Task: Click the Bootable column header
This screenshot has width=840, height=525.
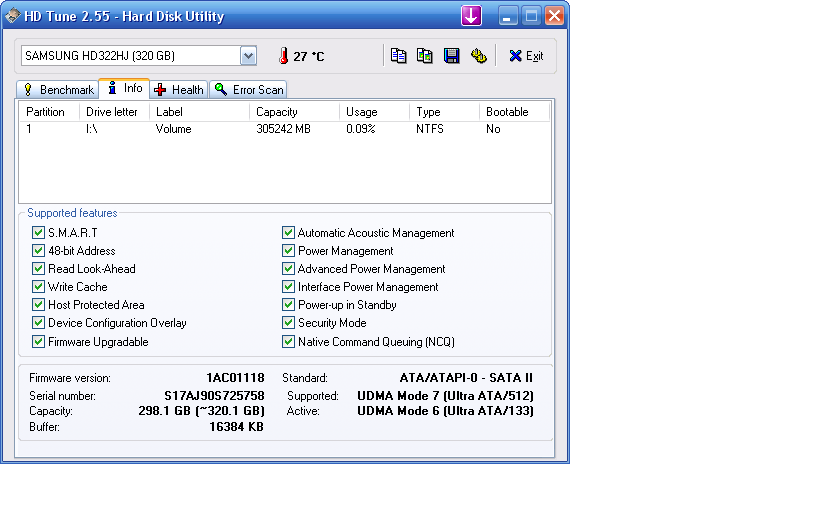Action: 514,112
